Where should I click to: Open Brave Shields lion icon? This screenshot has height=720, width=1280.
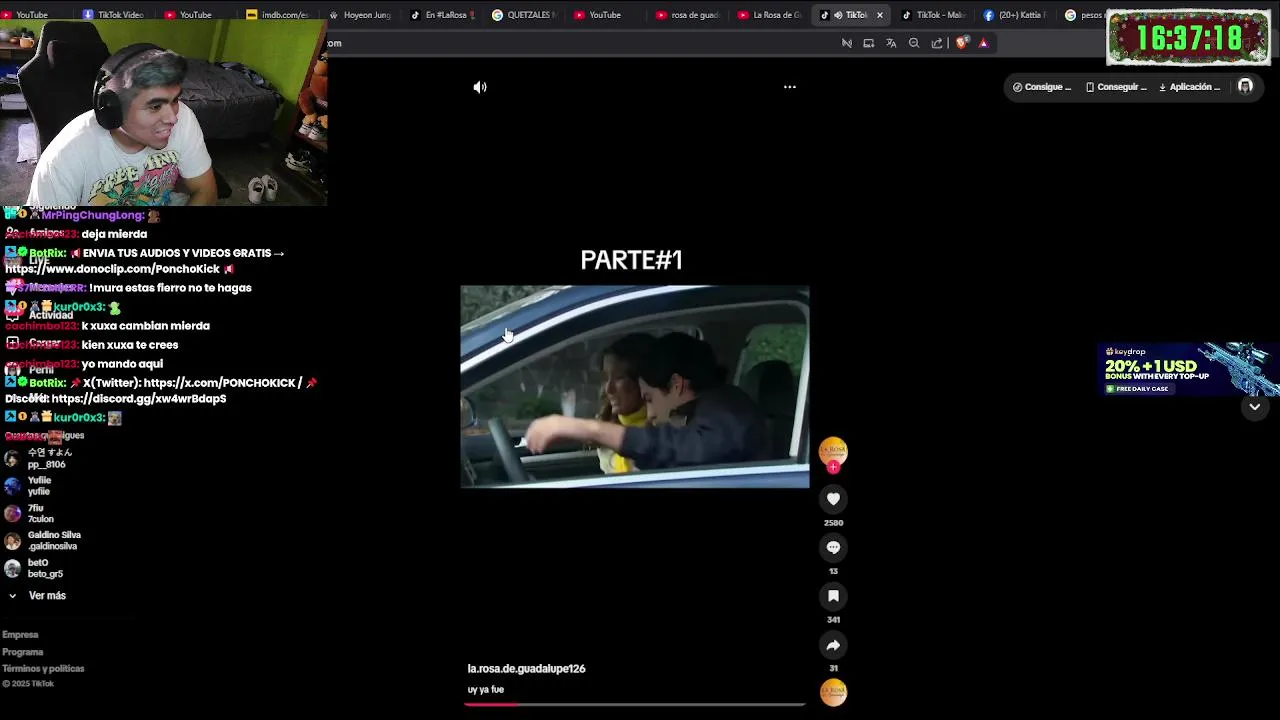tap(962, 43)
